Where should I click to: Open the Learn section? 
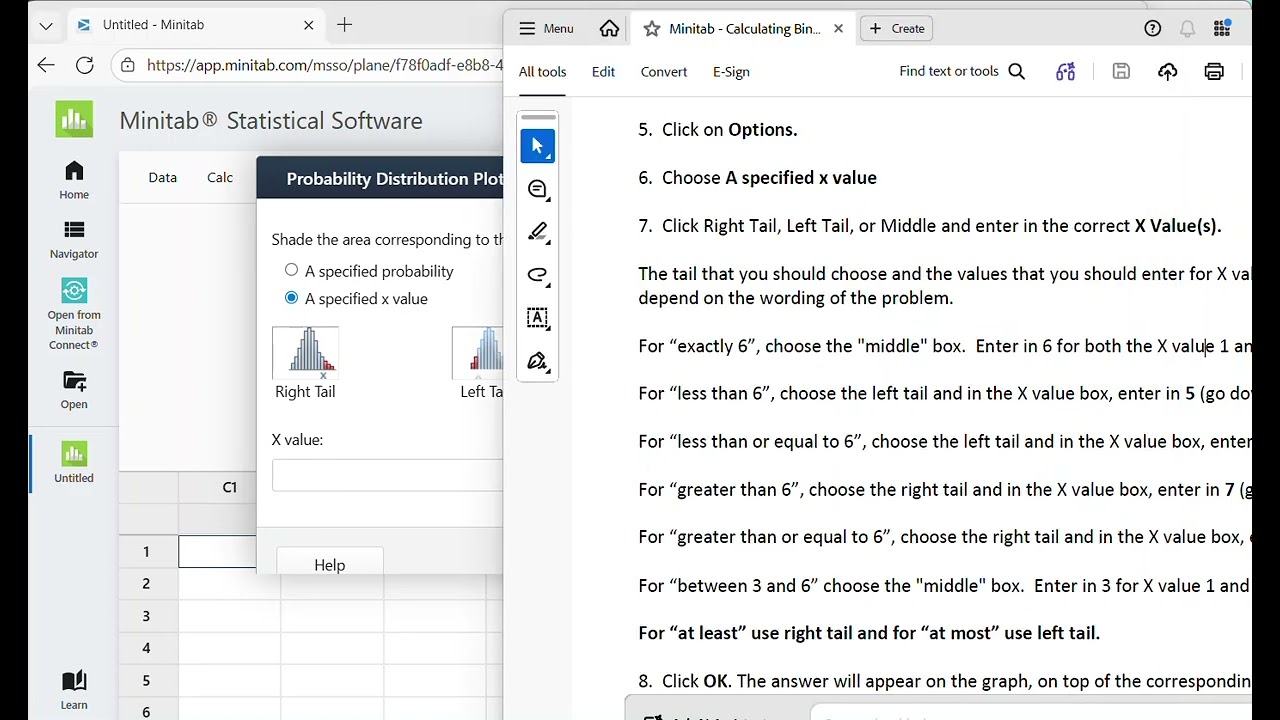74,690
